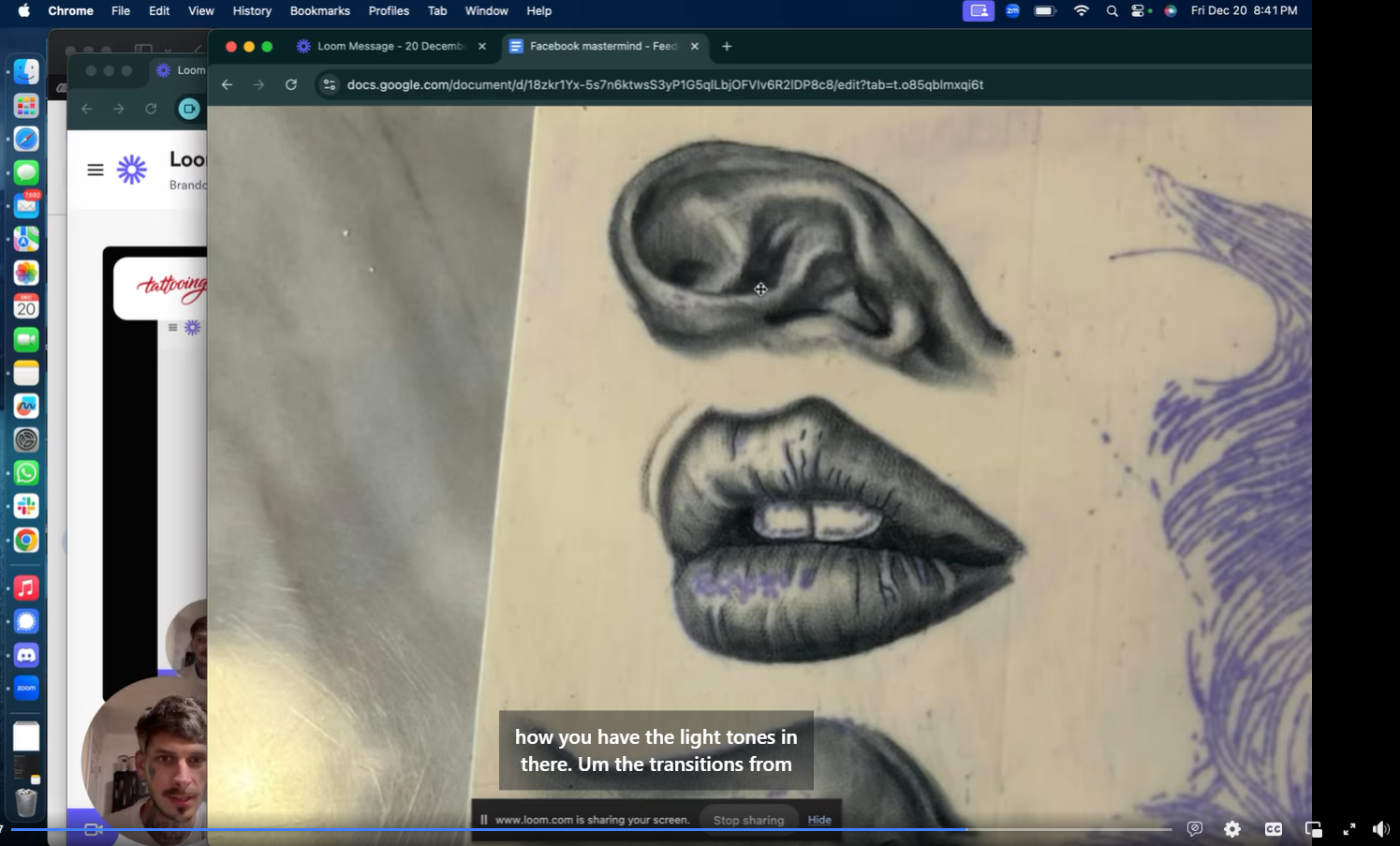Open a new Chrome tab

click(x=727, y=46)
